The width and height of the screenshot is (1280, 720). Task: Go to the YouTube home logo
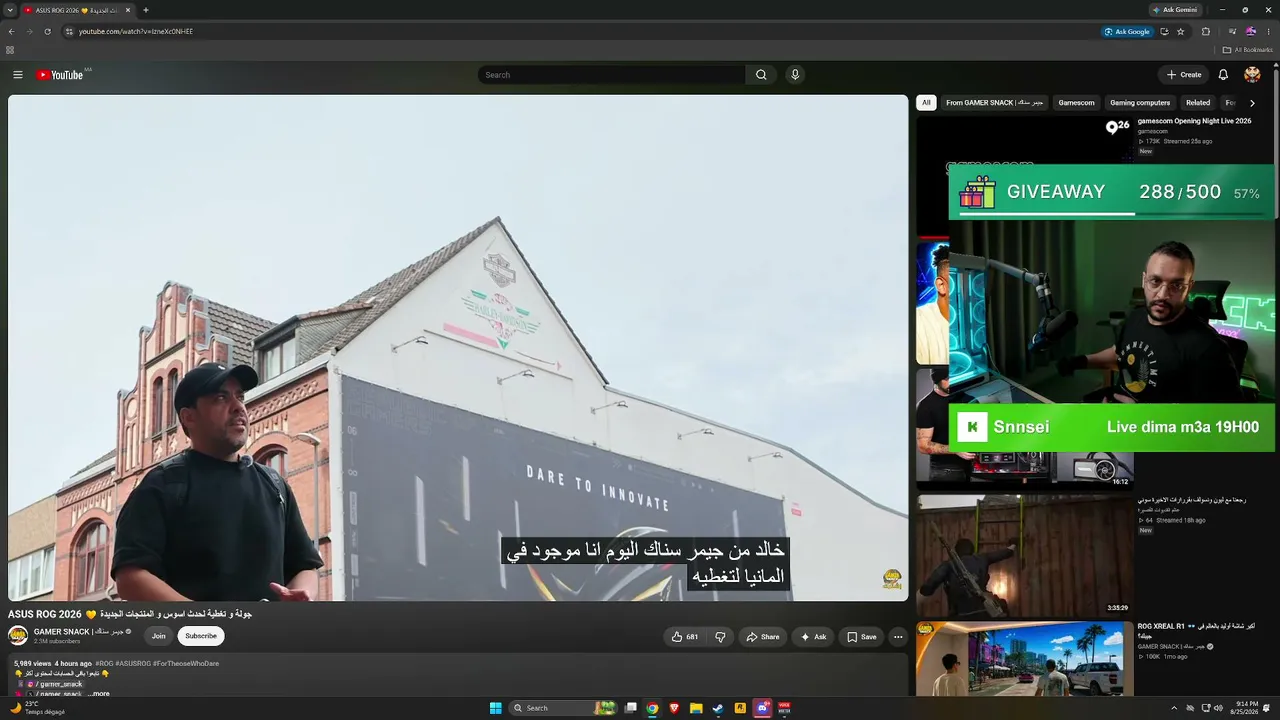click(60, 75)
